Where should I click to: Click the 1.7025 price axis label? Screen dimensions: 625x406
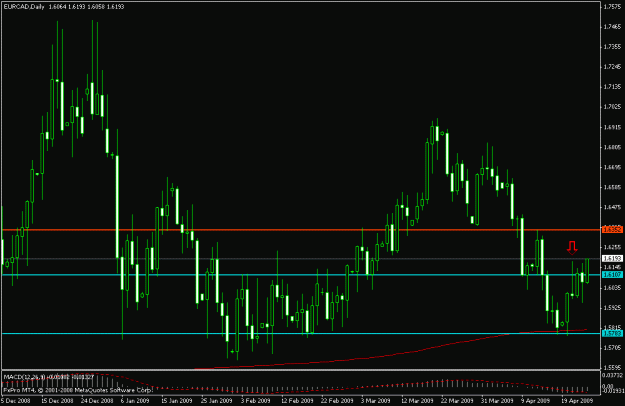click(613, 107)
